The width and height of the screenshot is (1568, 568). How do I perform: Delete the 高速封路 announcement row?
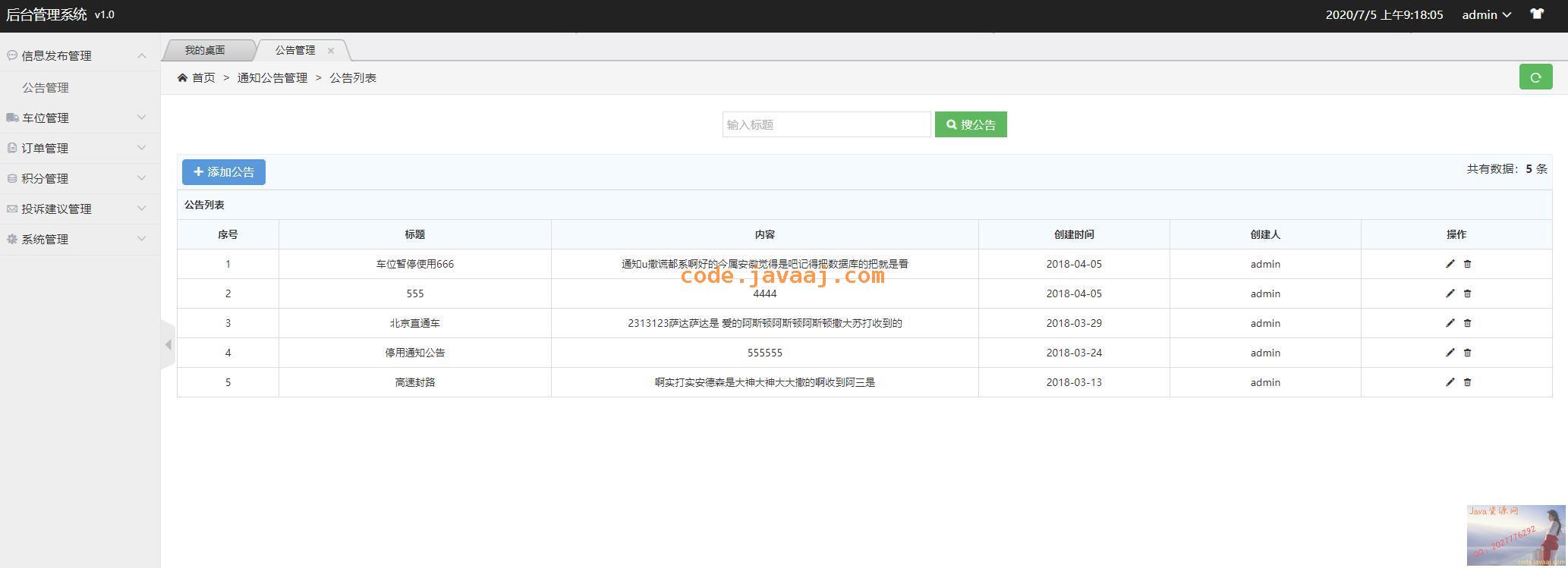(1467, 382)
